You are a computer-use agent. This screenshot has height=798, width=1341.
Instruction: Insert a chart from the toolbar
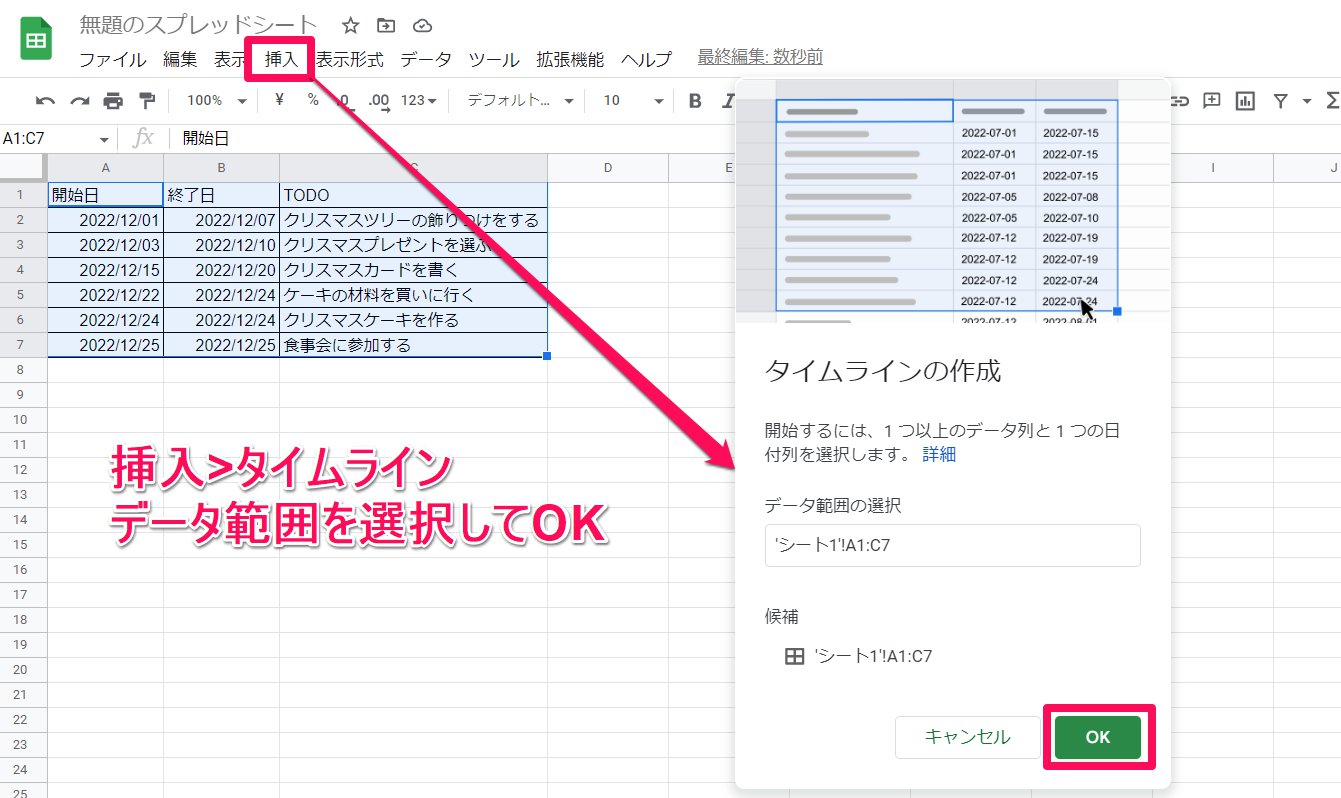click(1245, 100)
